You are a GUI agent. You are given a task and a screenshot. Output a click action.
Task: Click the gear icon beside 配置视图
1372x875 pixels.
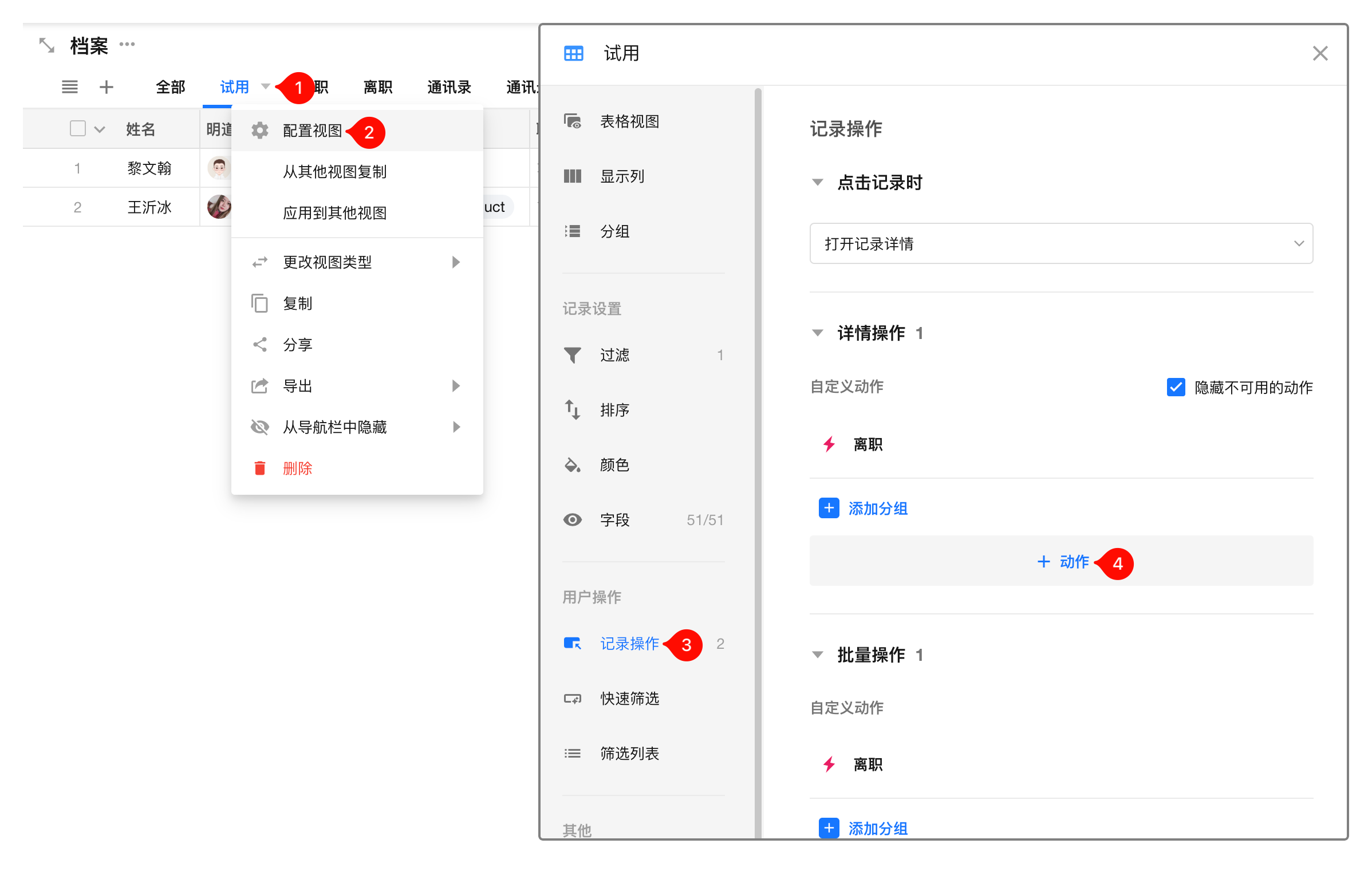tap(260, 131)
